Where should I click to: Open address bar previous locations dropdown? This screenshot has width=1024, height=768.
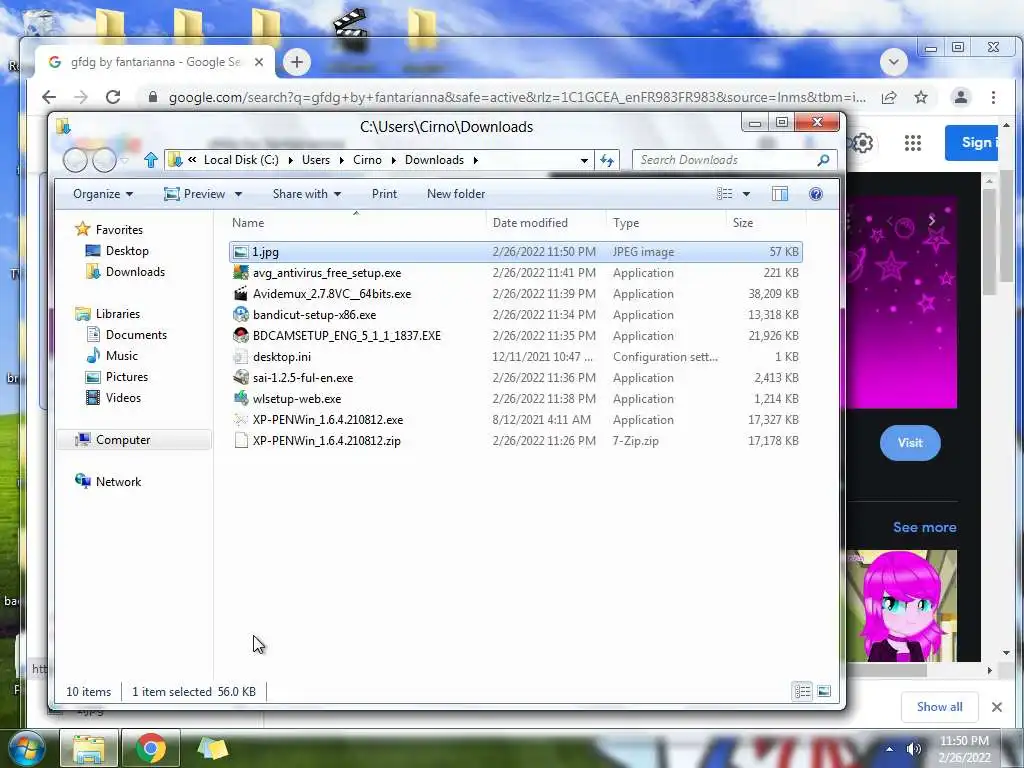pos(584,160)
